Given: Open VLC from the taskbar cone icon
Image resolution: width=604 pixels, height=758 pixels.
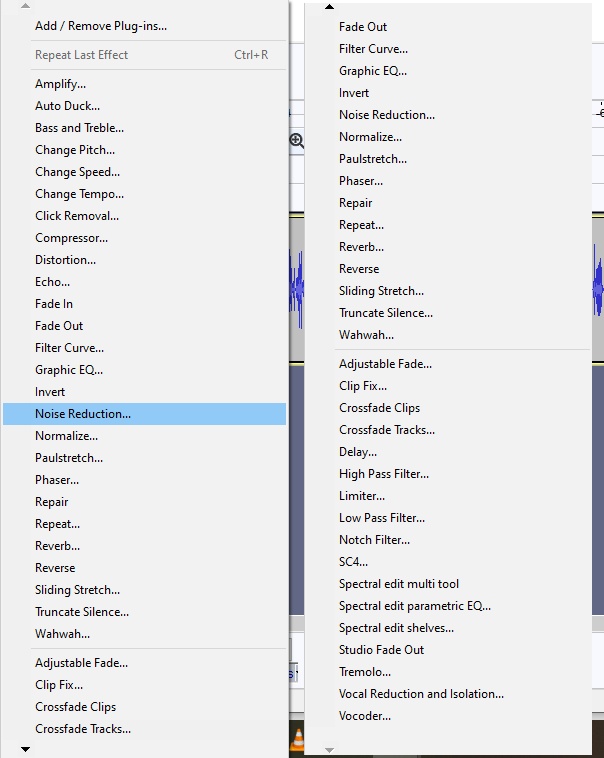Looking at the screenshot, I should coord(297,739).
